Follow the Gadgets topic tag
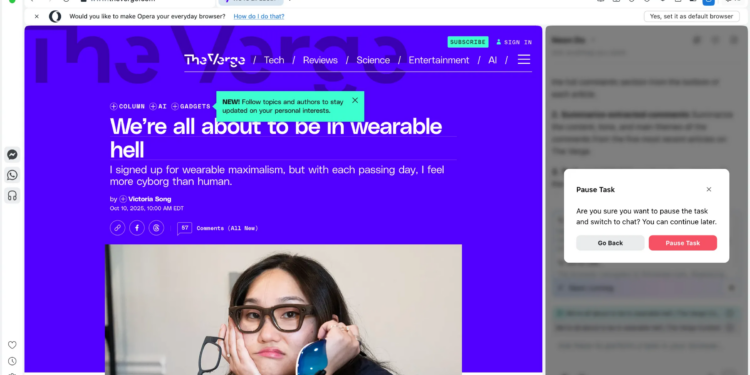Screen dimensions: 750x375 point(191,106)
